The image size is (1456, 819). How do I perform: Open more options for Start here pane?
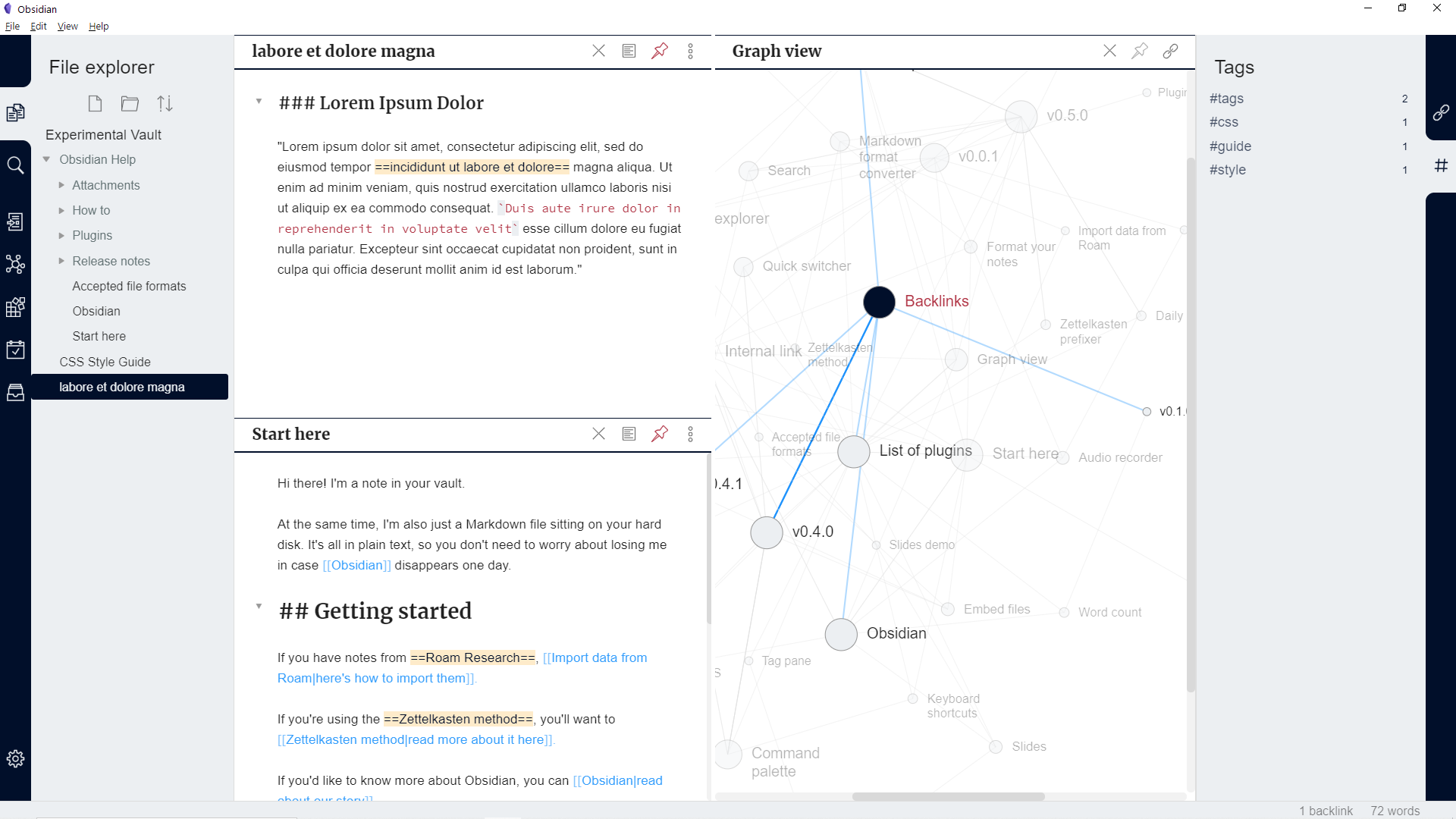pos(690,434)
